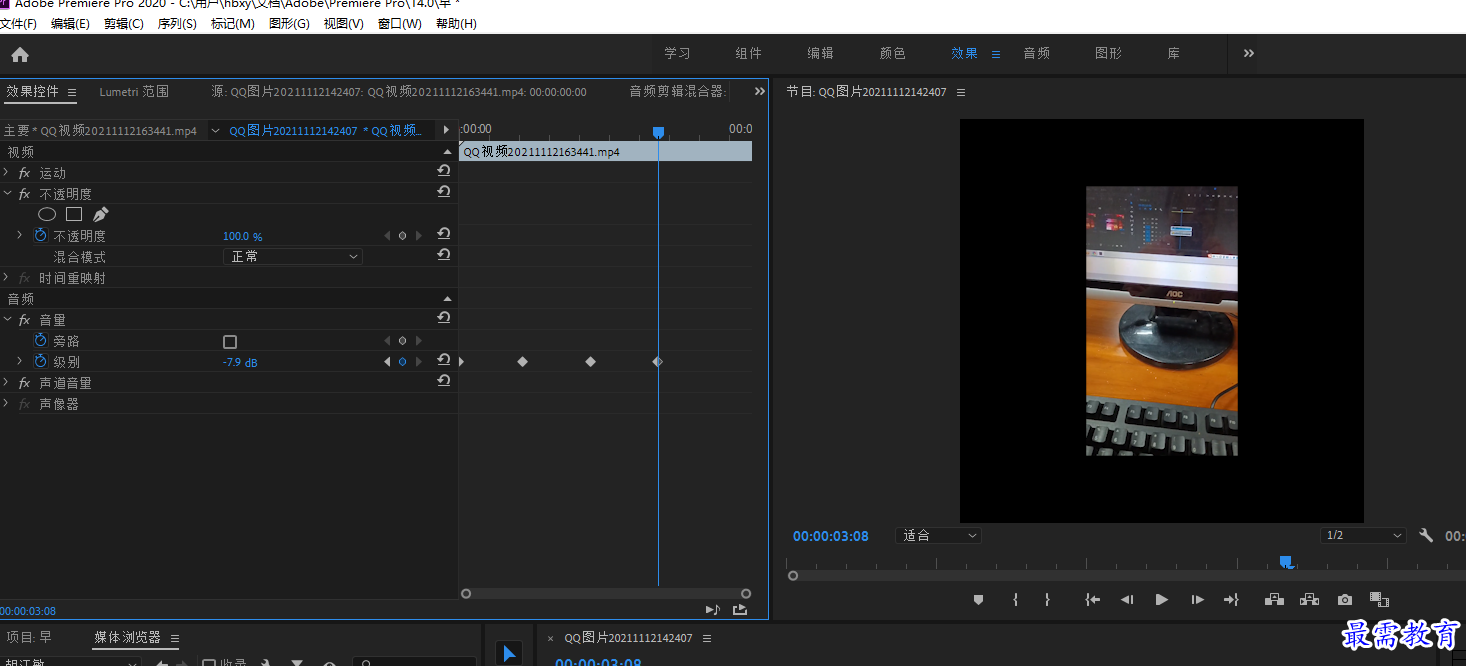
Task: Switch to the 音频 workspace
Action: (1036, 54)
